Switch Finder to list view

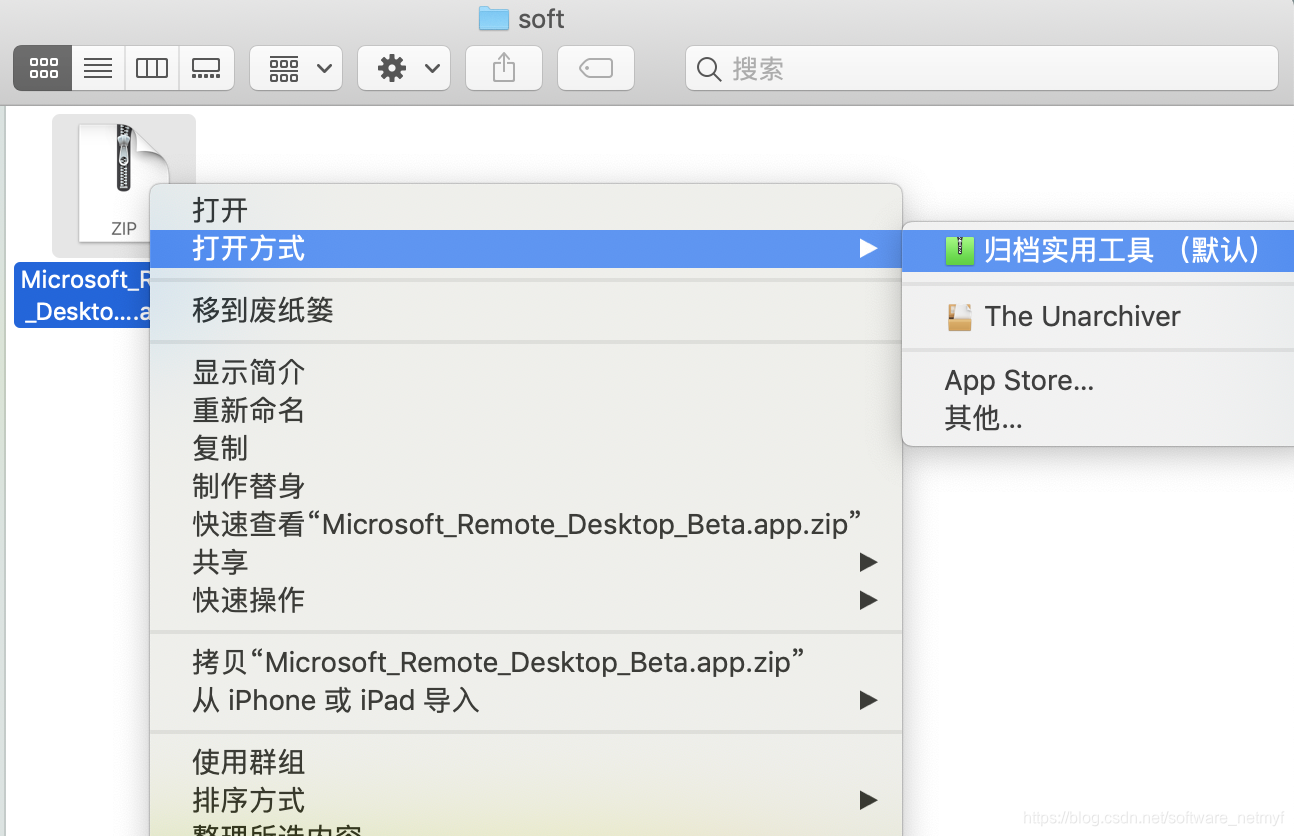coord(98,68)
